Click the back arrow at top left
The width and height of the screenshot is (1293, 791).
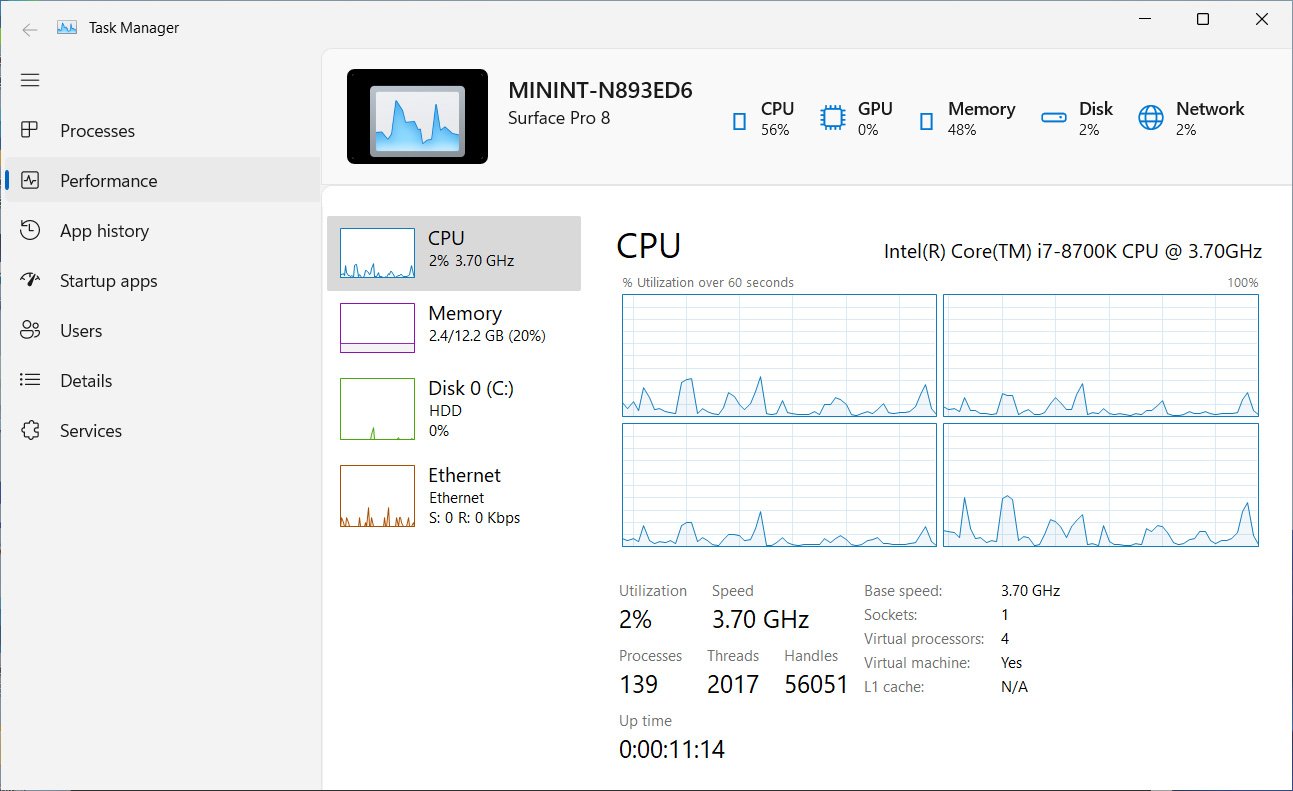(x=30, y=28)
